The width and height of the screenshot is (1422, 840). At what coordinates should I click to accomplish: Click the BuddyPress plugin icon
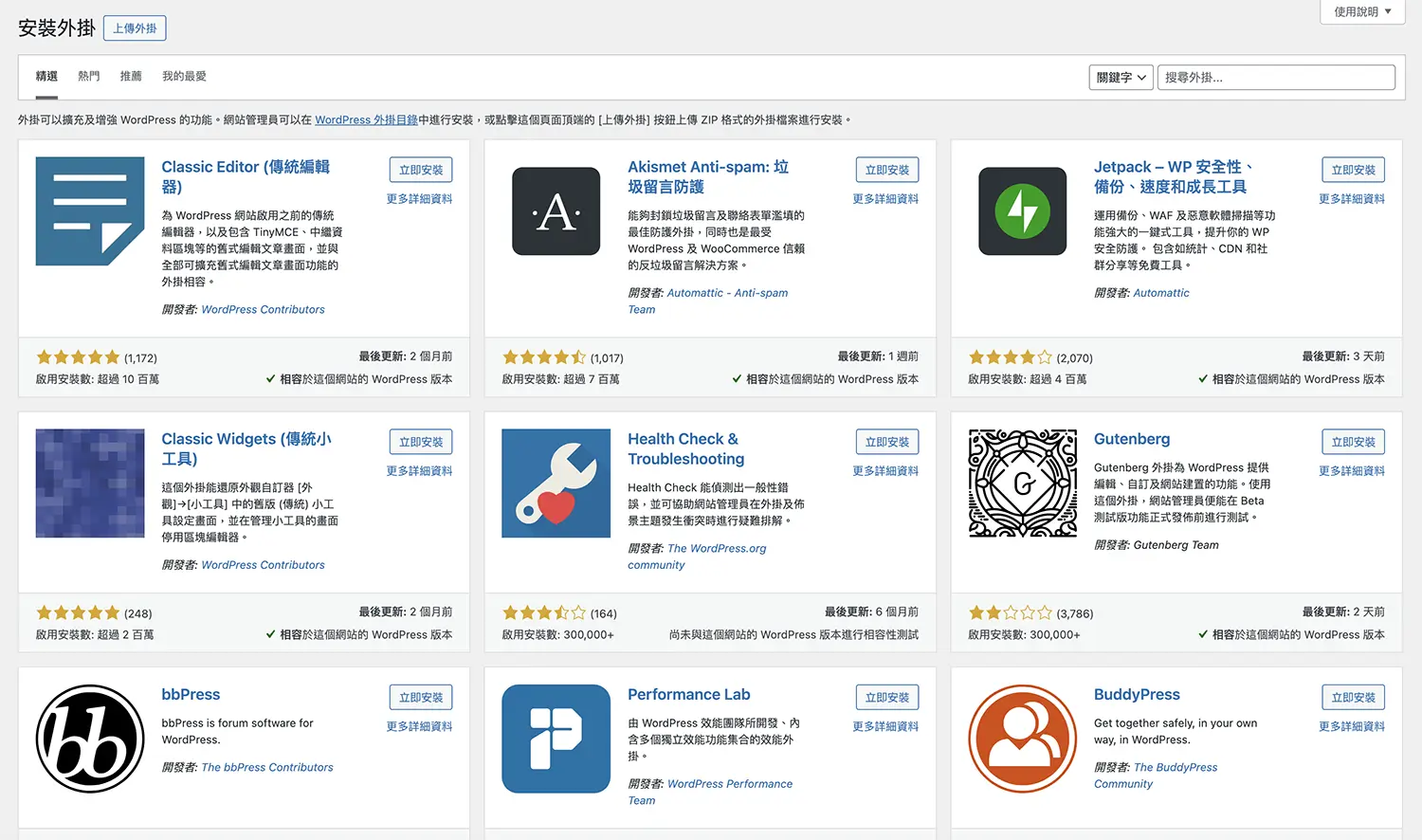pos(1023,739)
